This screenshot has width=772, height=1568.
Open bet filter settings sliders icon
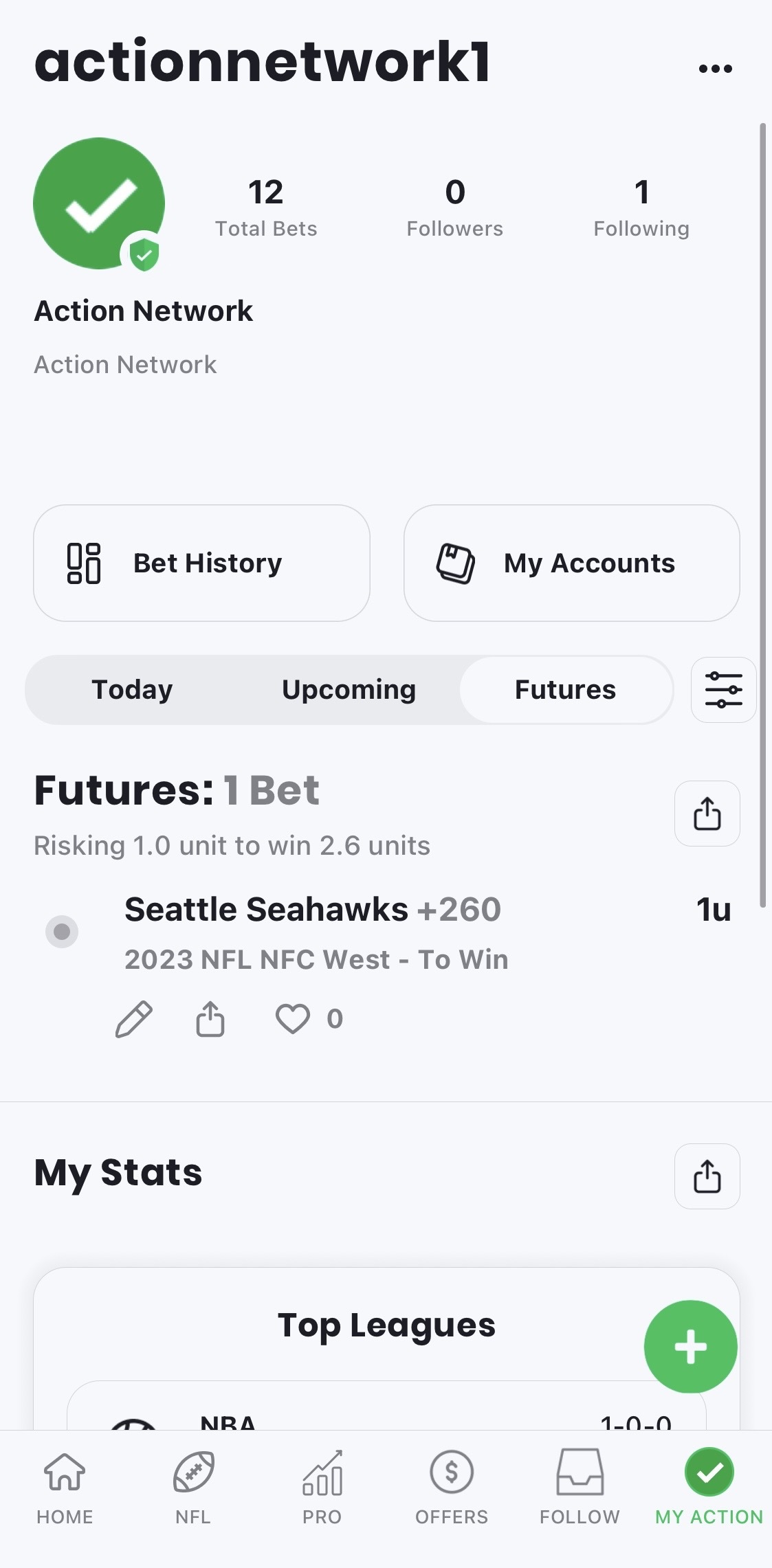pos(723,690)
